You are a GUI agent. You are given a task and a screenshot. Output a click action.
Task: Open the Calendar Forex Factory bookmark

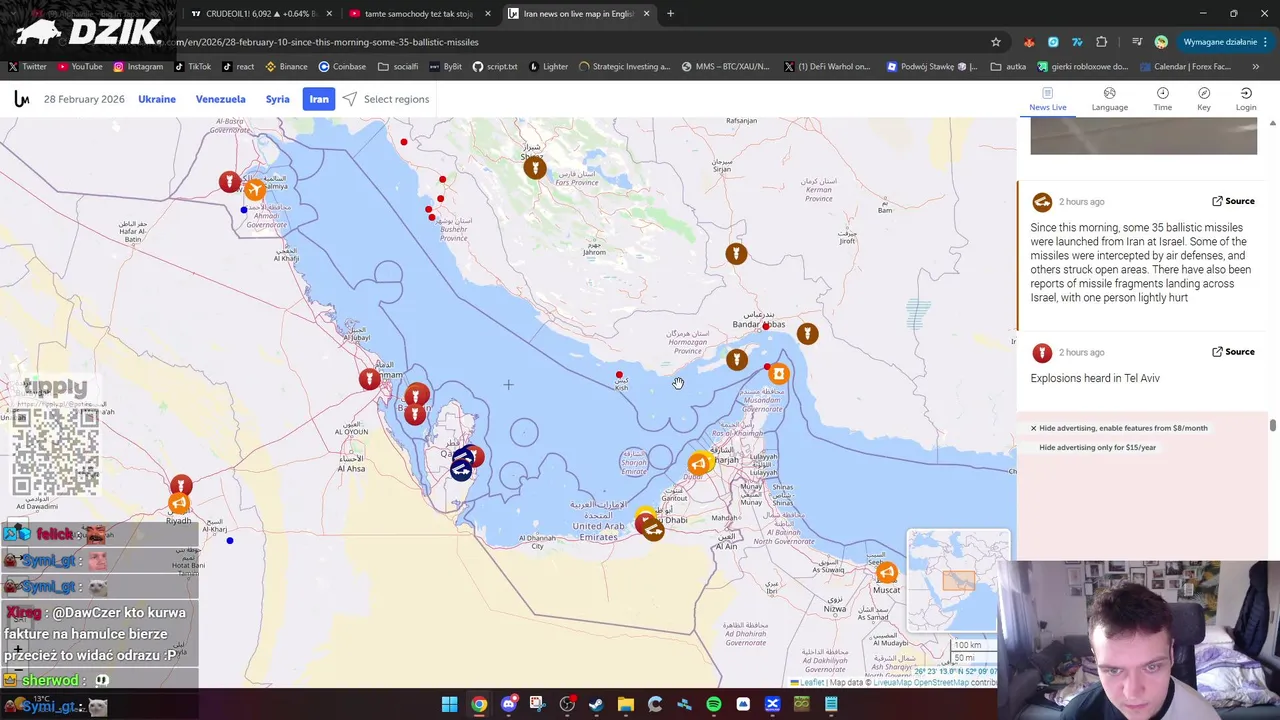point(1184,67)
